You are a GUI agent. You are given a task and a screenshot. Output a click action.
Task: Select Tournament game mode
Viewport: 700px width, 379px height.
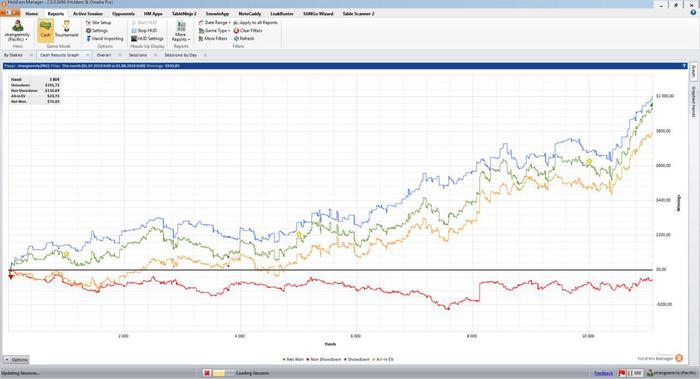[x=67, y=30]
